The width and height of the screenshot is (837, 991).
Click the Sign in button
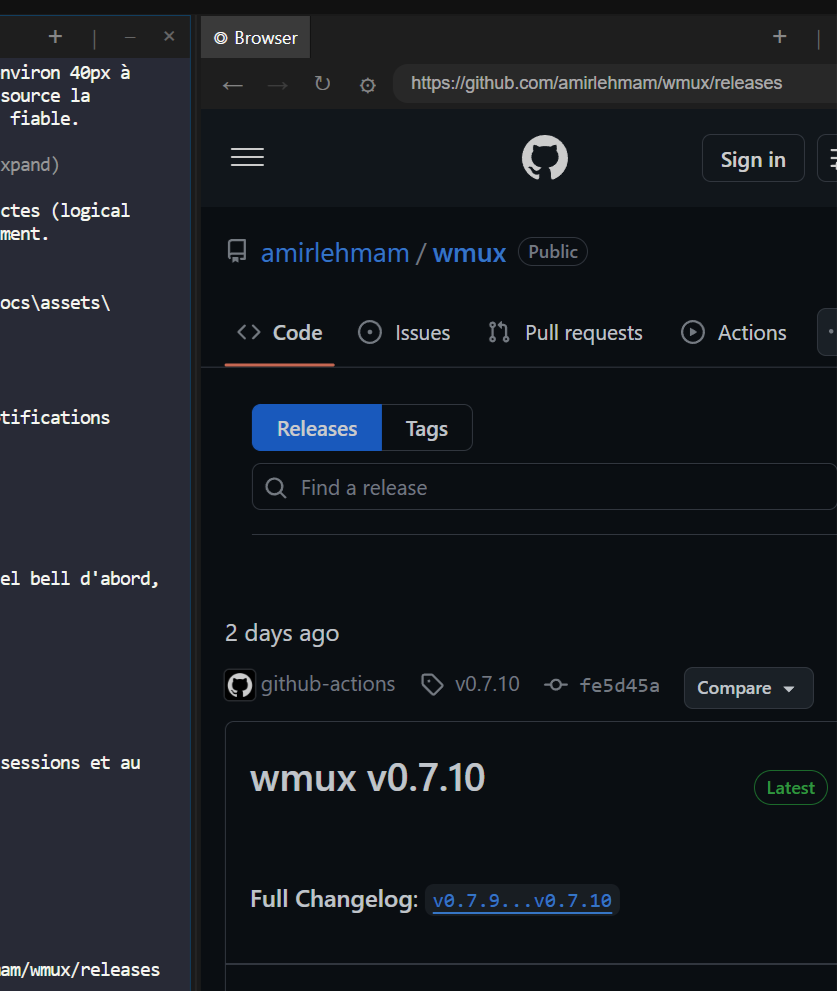pyautogui.click(x=753, y=158)
